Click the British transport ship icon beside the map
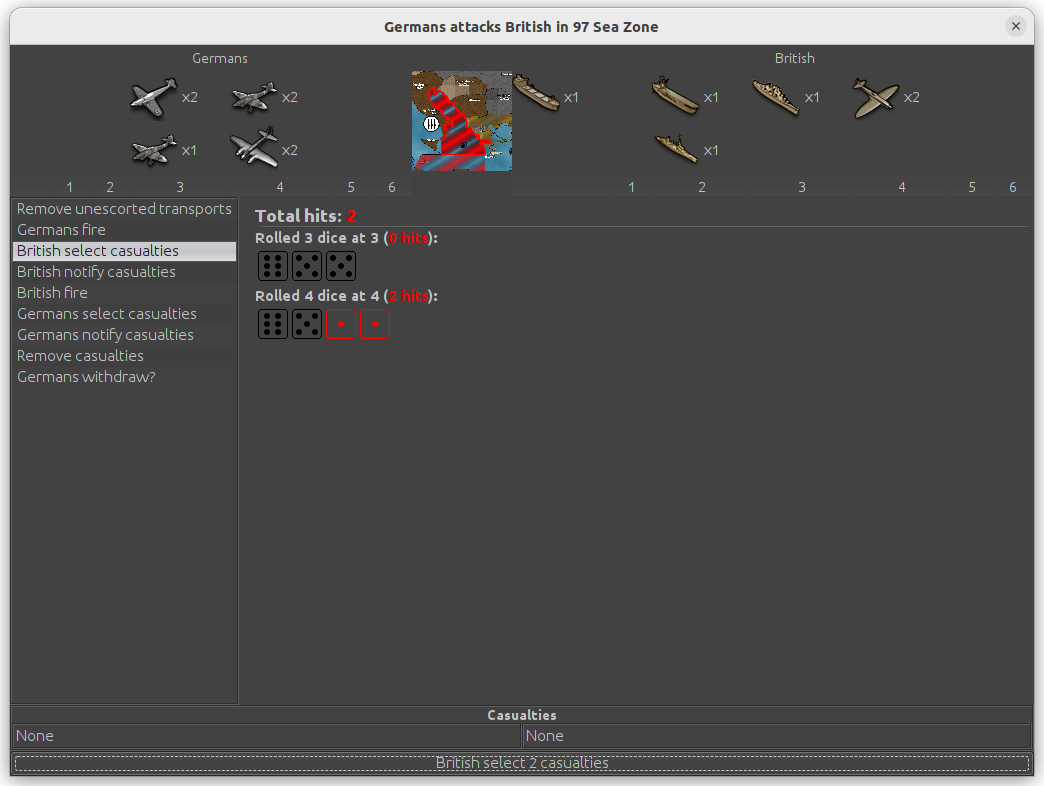1044x786 pixels. click(x=536, y=94)
